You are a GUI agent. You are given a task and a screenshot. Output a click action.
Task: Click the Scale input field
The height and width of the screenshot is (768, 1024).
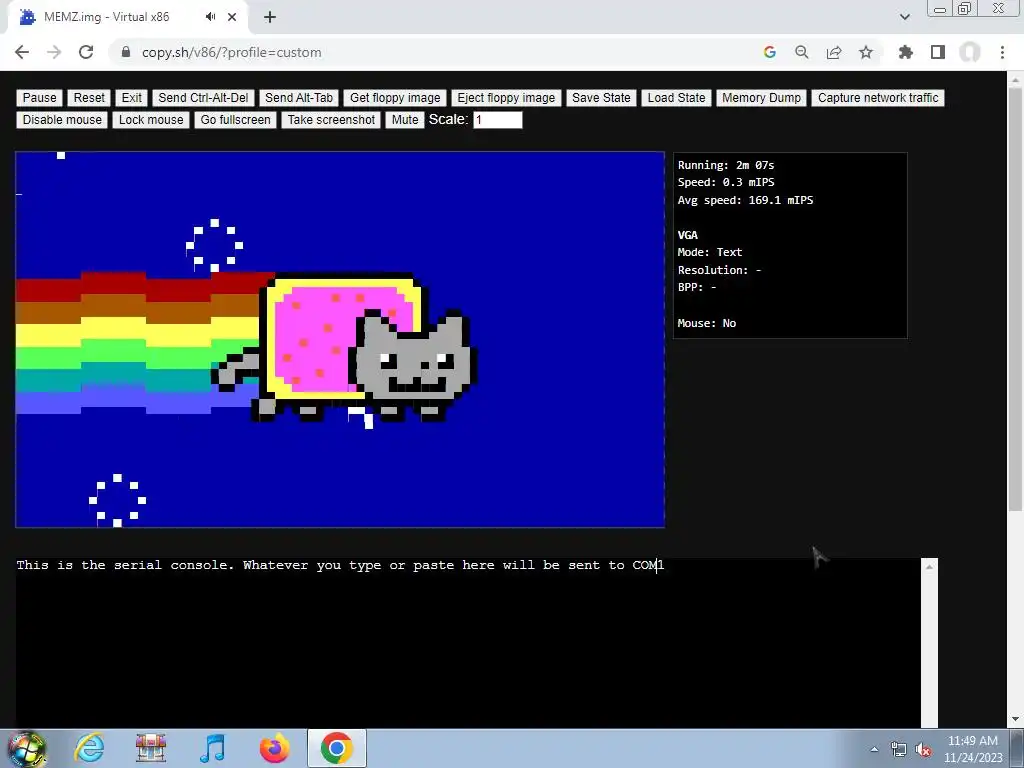pos(498,120)
